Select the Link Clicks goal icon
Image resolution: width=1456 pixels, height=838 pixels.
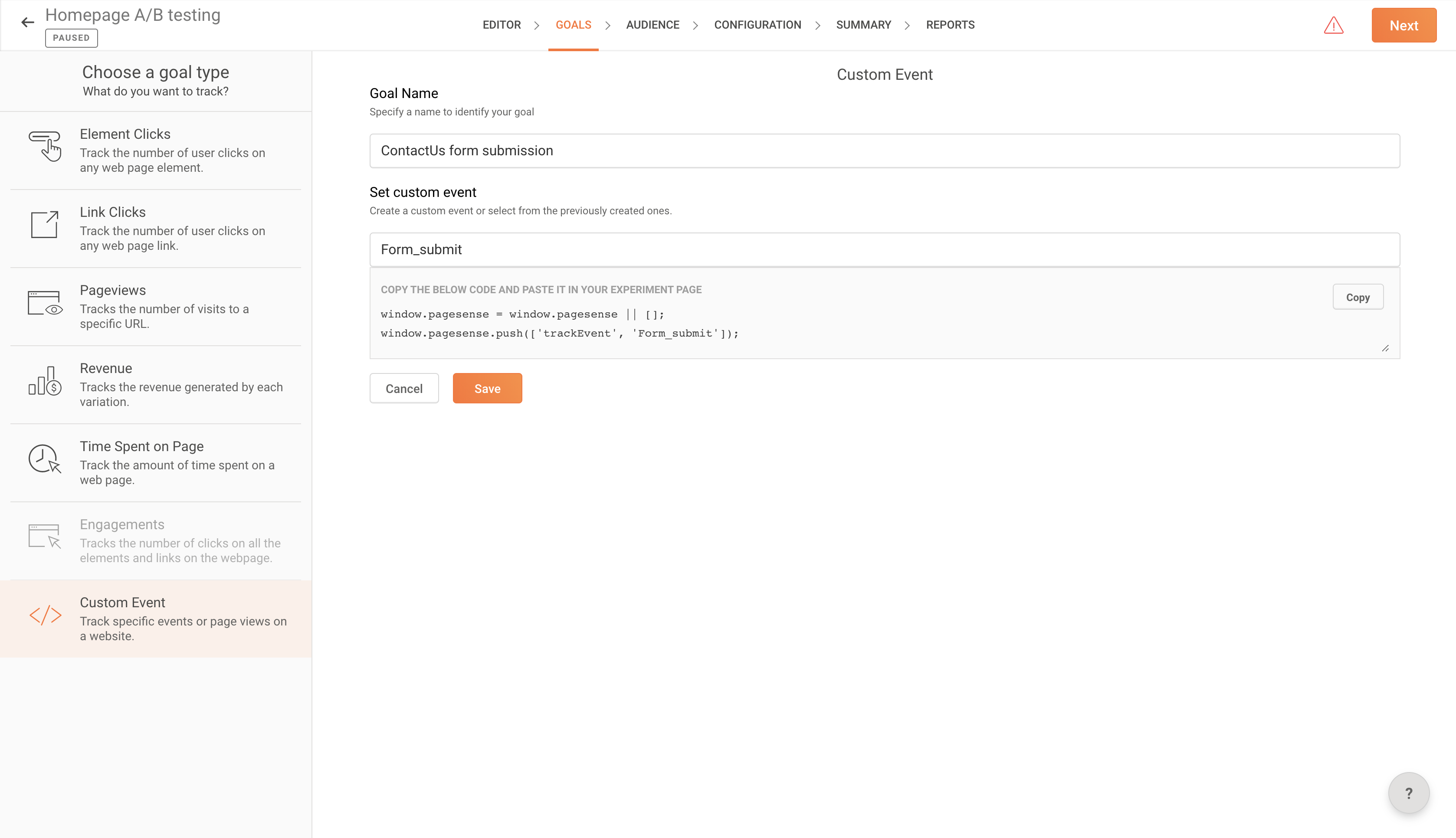click(x=44, y=225)
